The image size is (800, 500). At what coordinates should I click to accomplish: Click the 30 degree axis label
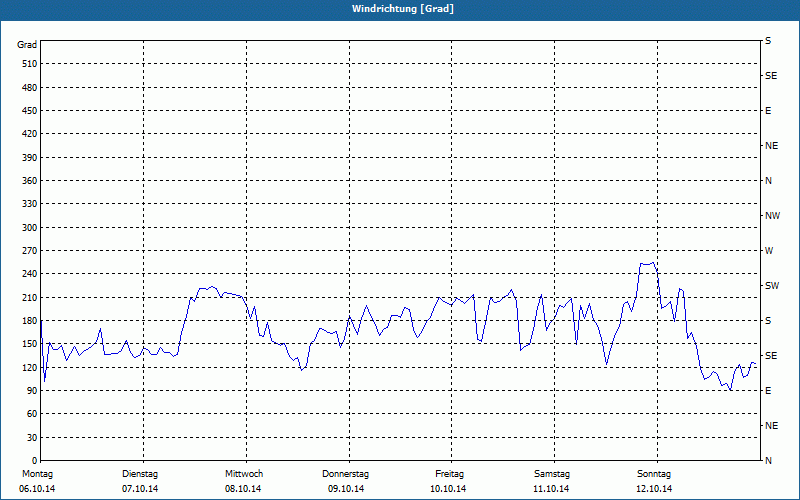[32, 438]
